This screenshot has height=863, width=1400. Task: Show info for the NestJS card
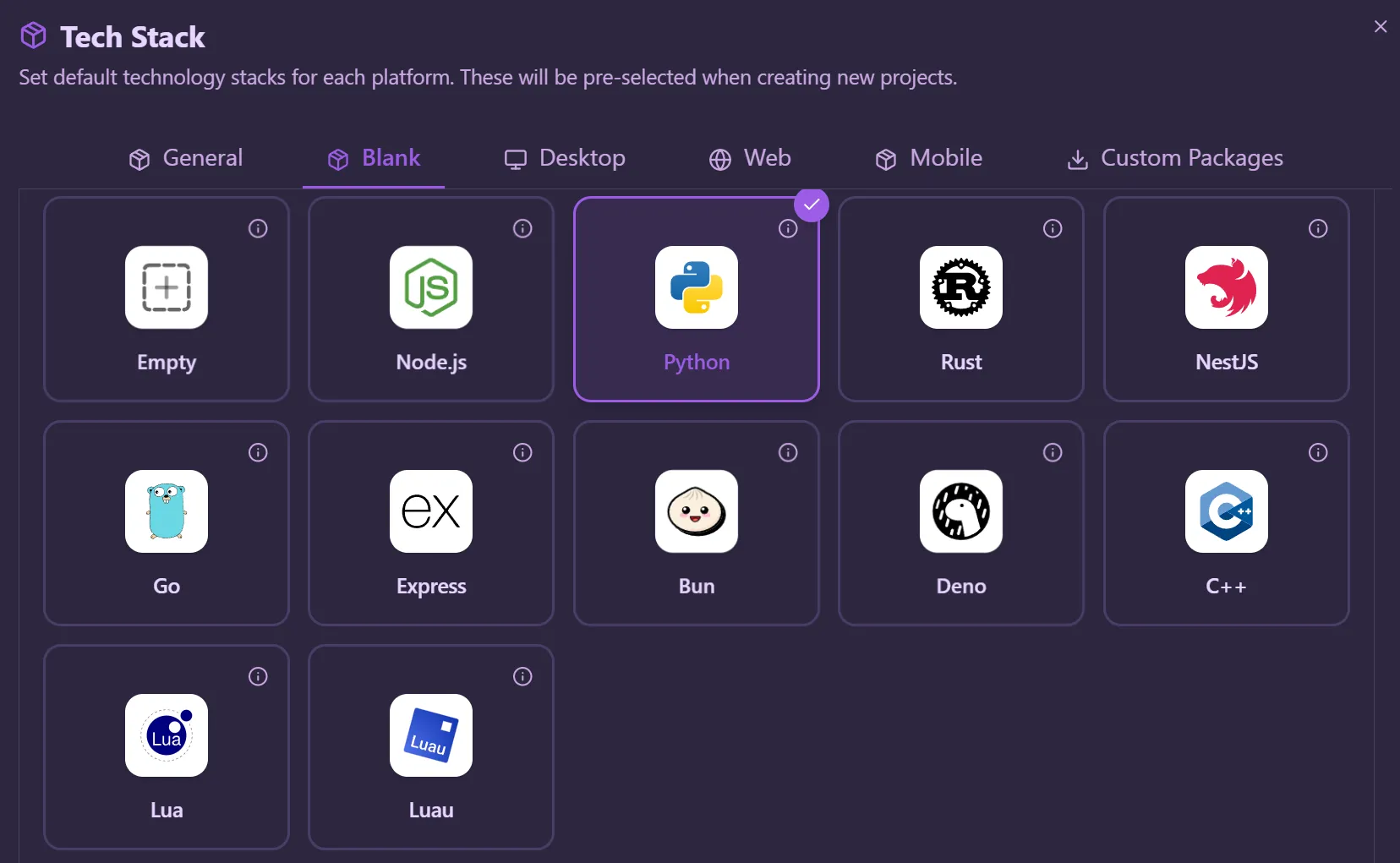[1318, 228]
